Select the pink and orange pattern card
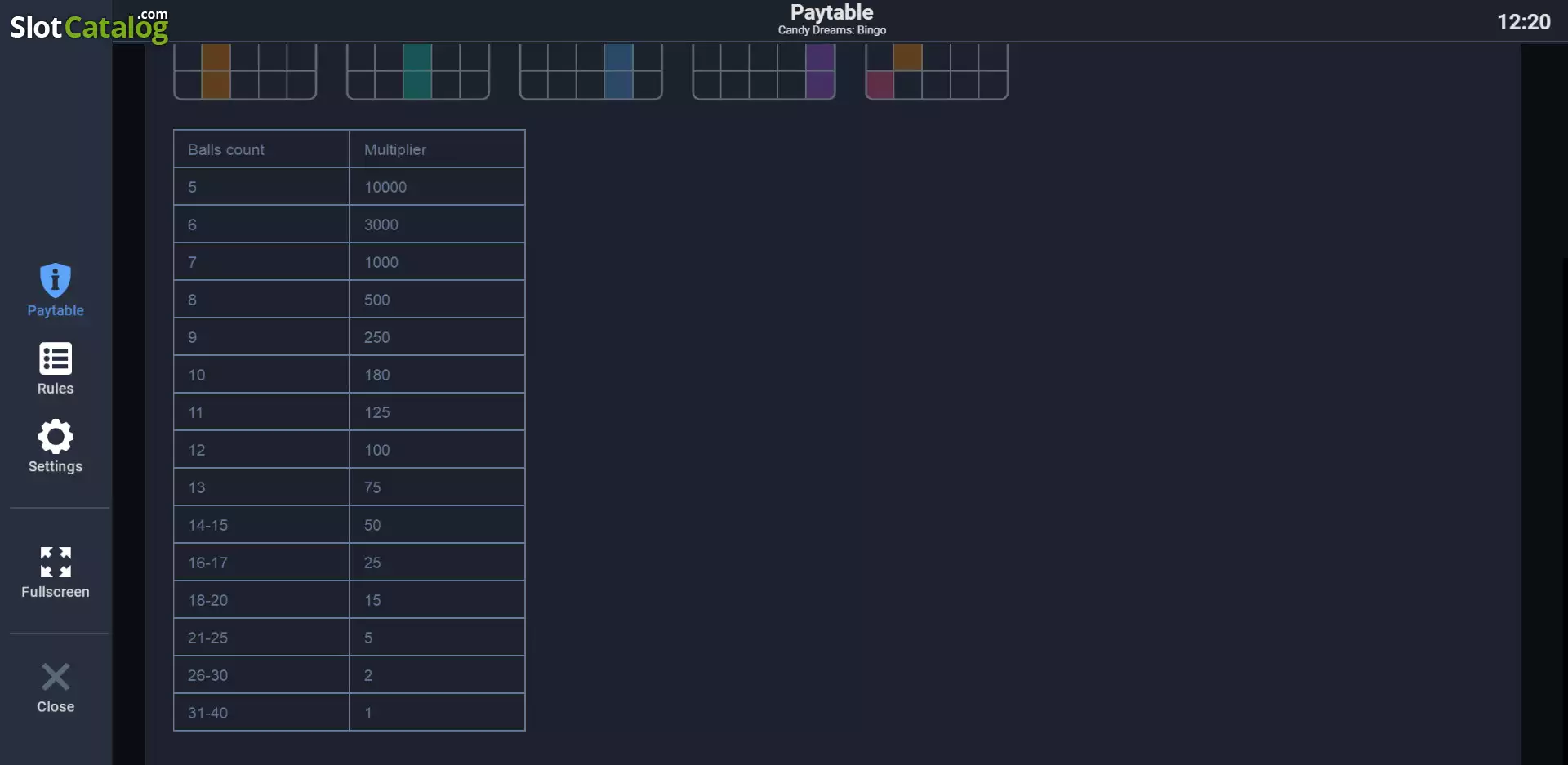The height and width of the screenshot is (765, 1568). 937,72
